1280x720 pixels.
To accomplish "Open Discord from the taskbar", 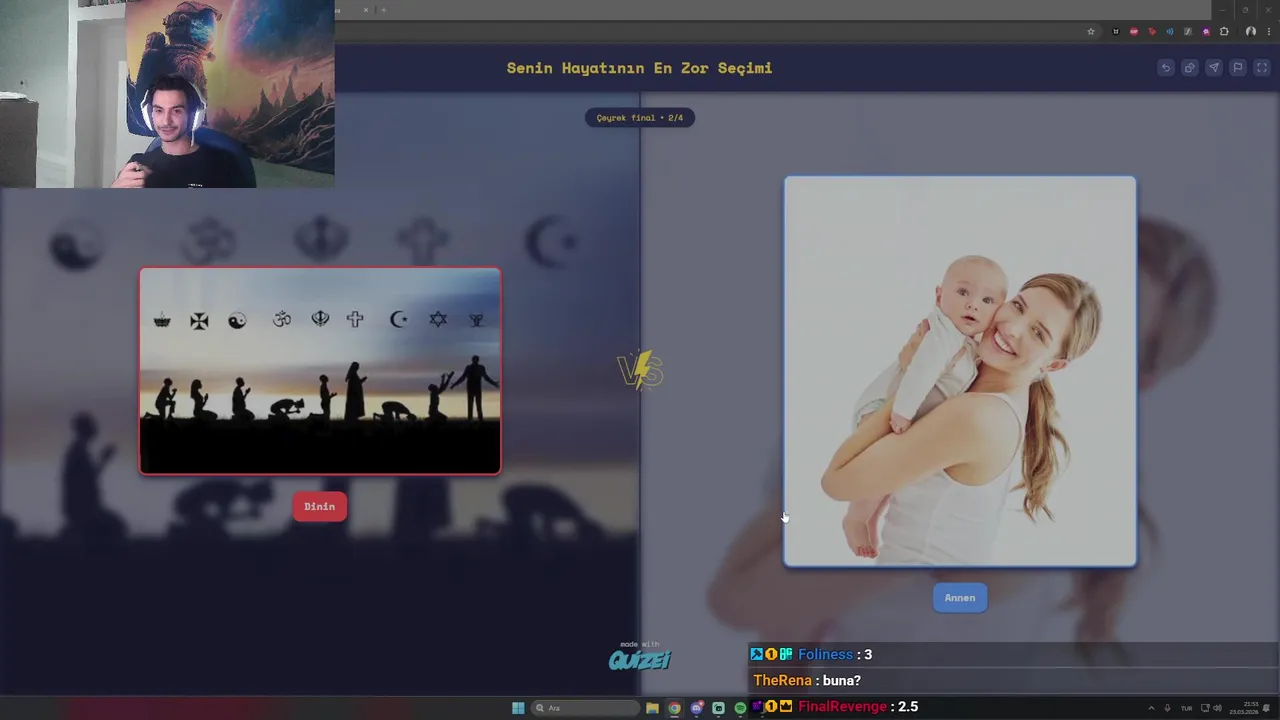I will point(697,708).
